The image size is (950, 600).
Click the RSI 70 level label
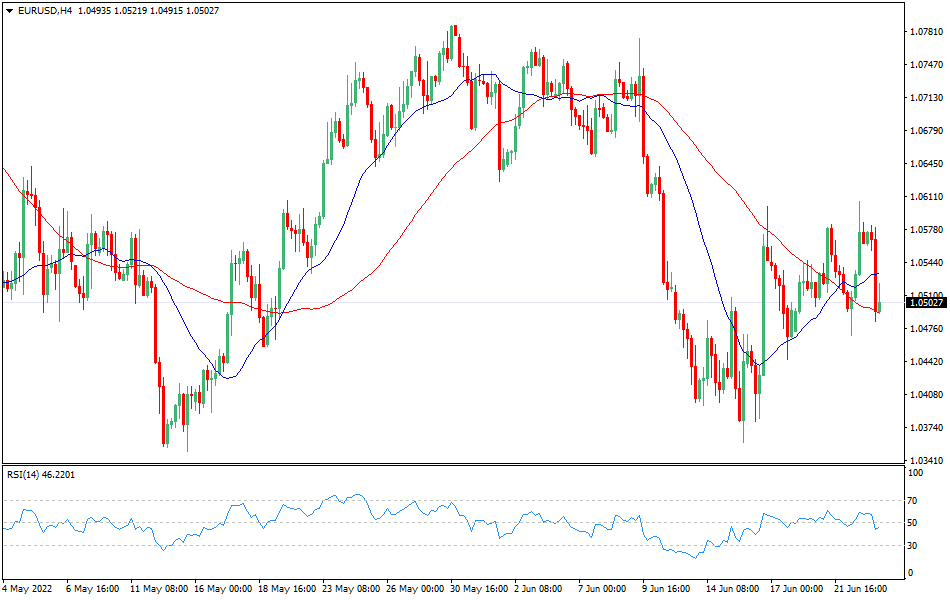[x=911, y=499]
